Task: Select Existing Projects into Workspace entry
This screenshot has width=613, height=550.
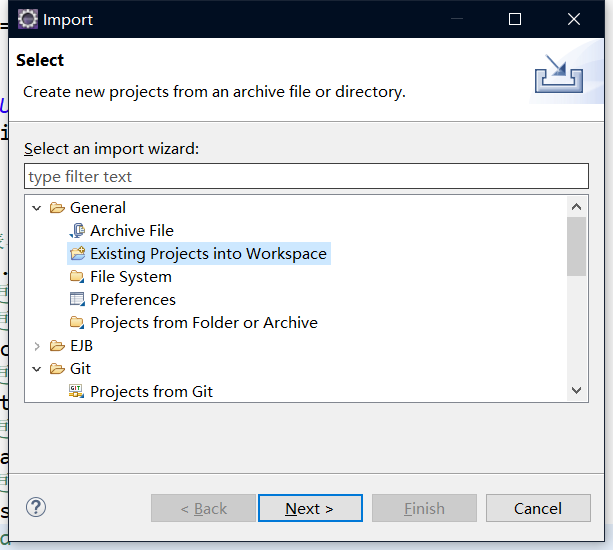Action: coord(208,254)
